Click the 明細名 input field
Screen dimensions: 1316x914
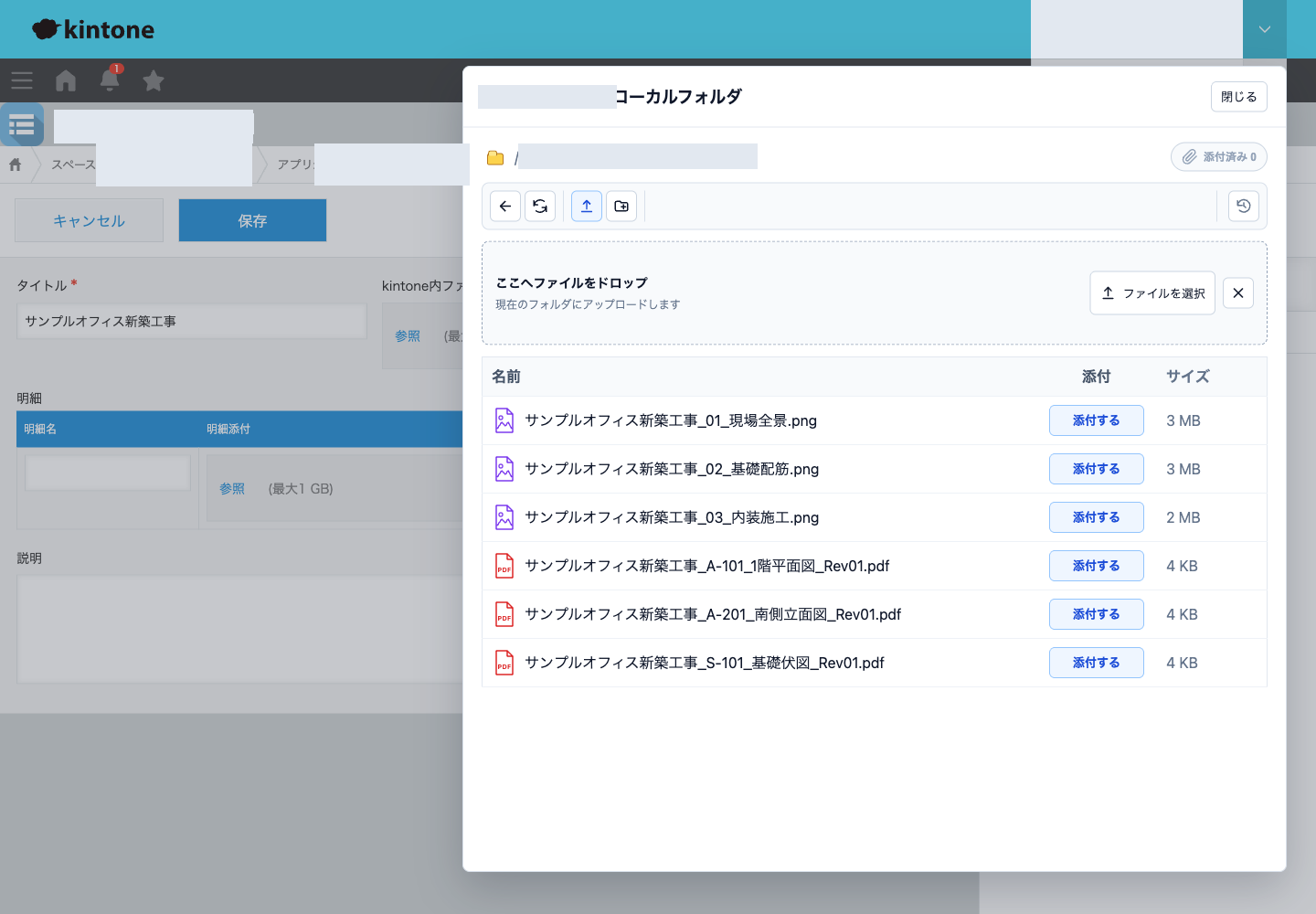[x=108, y=473]
